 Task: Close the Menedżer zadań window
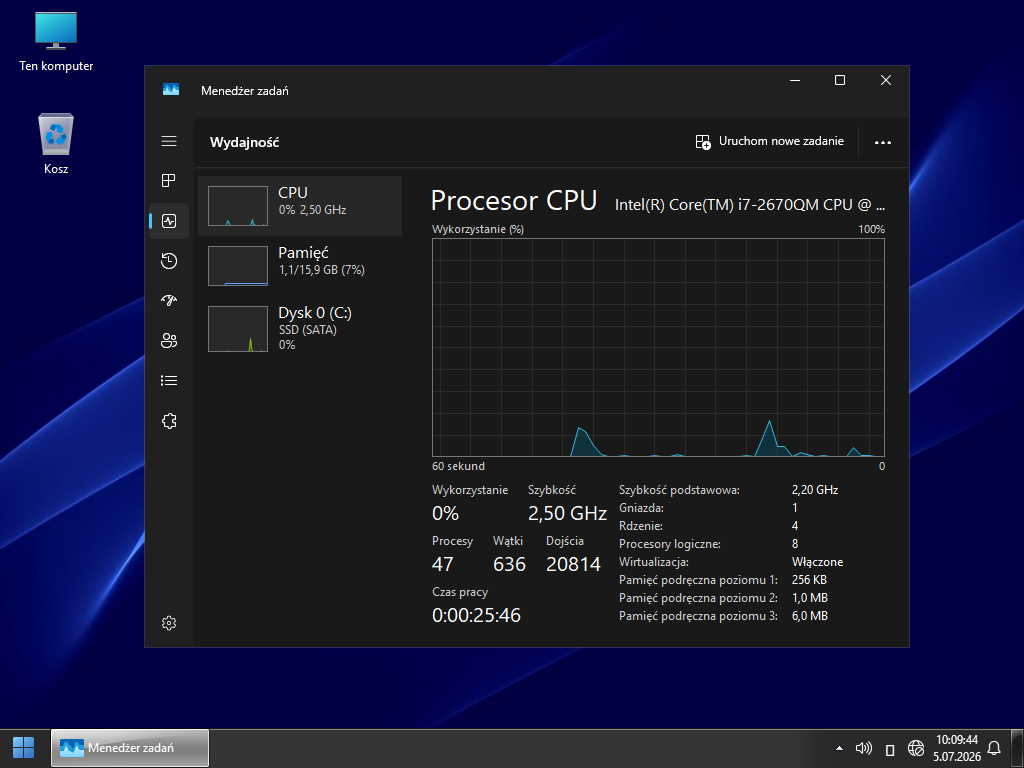(x=886, y=80)
